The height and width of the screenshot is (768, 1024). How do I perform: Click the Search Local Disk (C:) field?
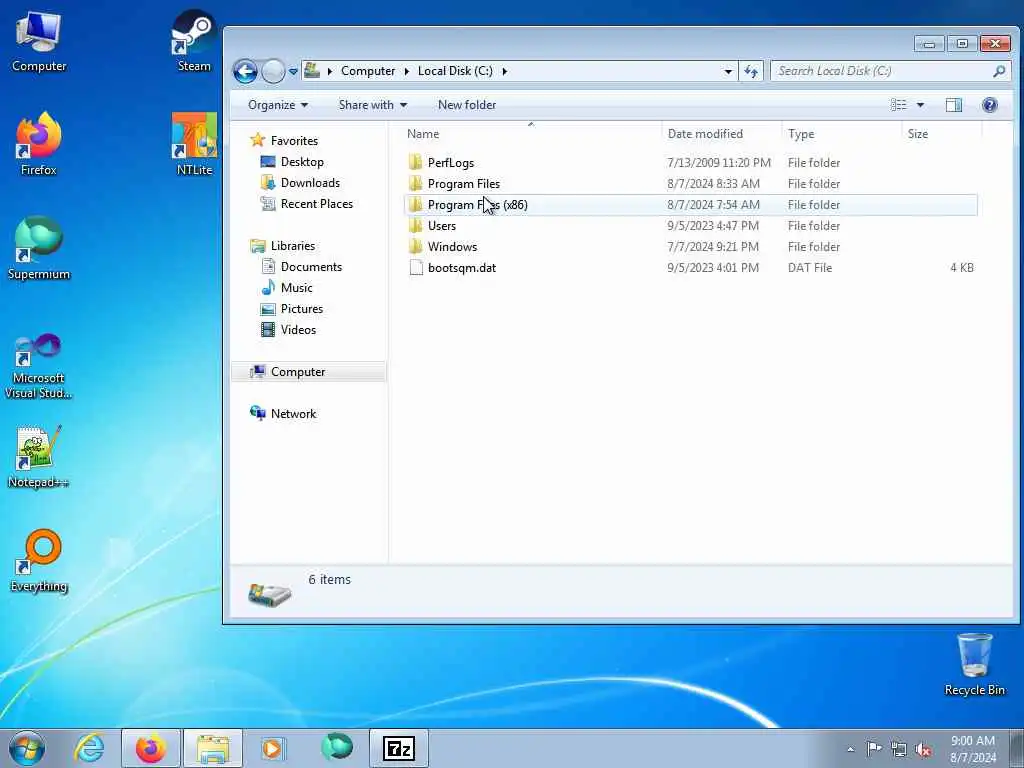[x=891, y=71]
